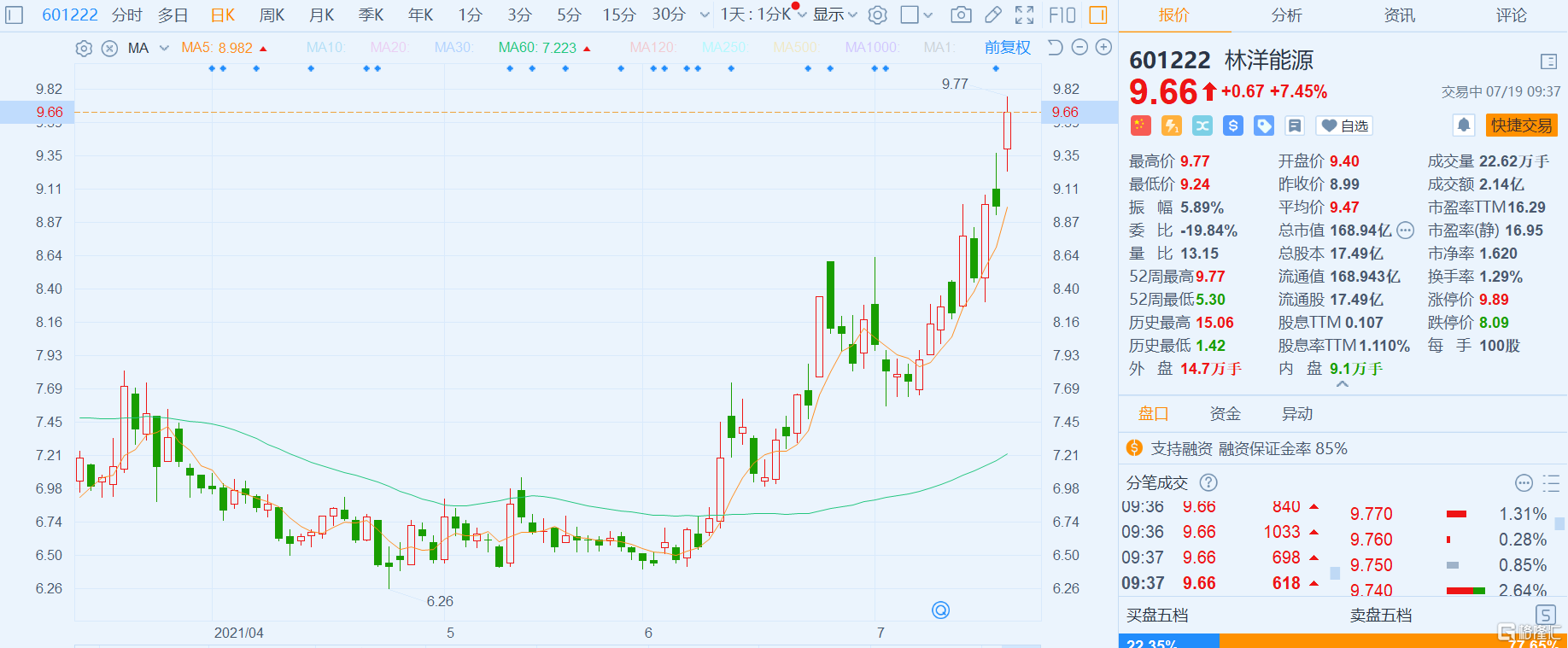Switch to 周K weekly chart tab
The height and width of the screenshot is (648, 1568).
click(272, 15)
